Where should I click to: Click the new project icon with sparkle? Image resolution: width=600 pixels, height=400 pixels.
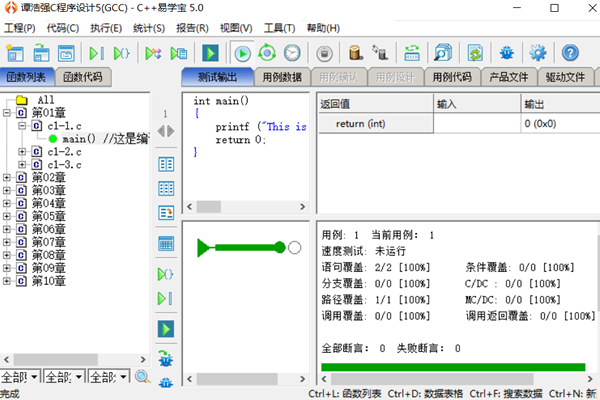pyautogui.click(x=15, y=53)
